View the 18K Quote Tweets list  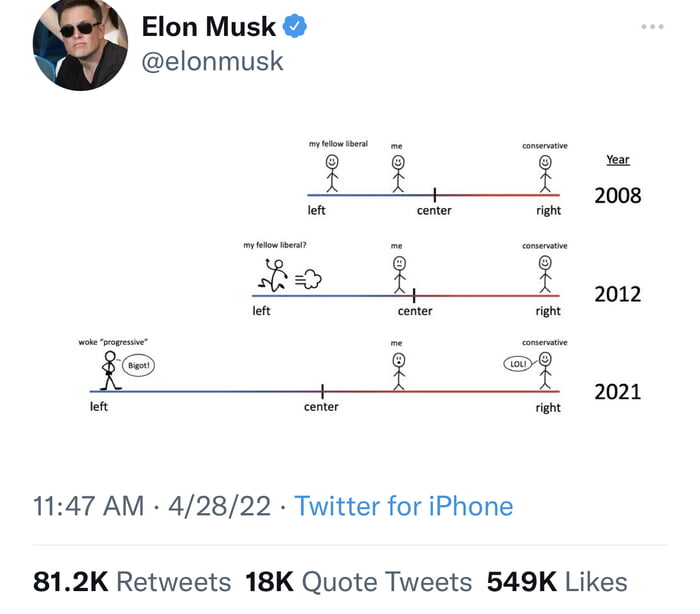coord(358,582)
